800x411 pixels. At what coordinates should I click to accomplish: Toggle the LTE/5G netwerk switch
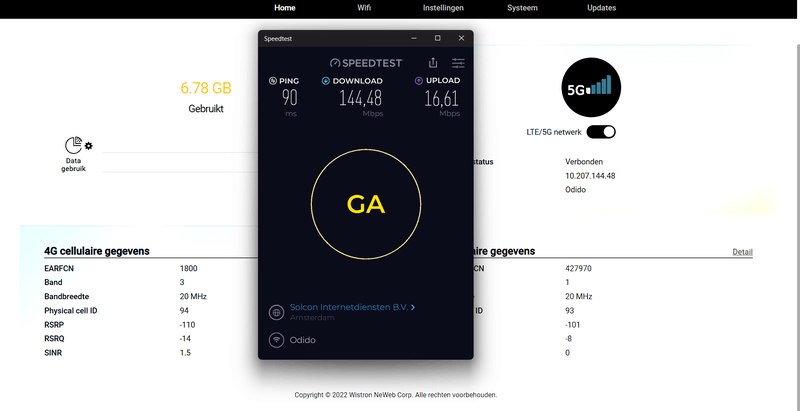point(601,132)
